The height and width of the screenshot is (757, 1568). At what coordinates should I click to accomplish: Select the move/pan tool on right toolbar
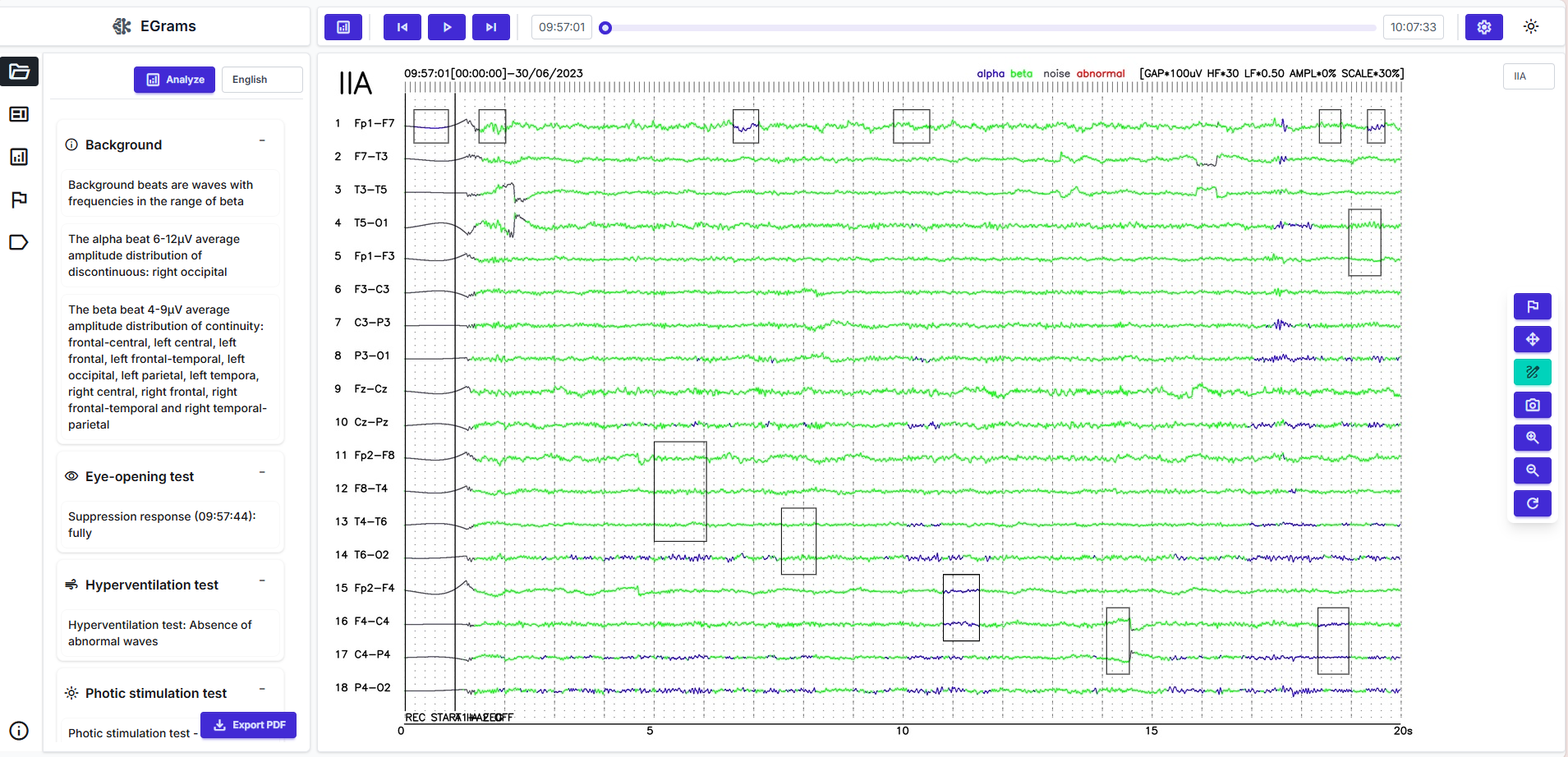tap(1532, 340)
